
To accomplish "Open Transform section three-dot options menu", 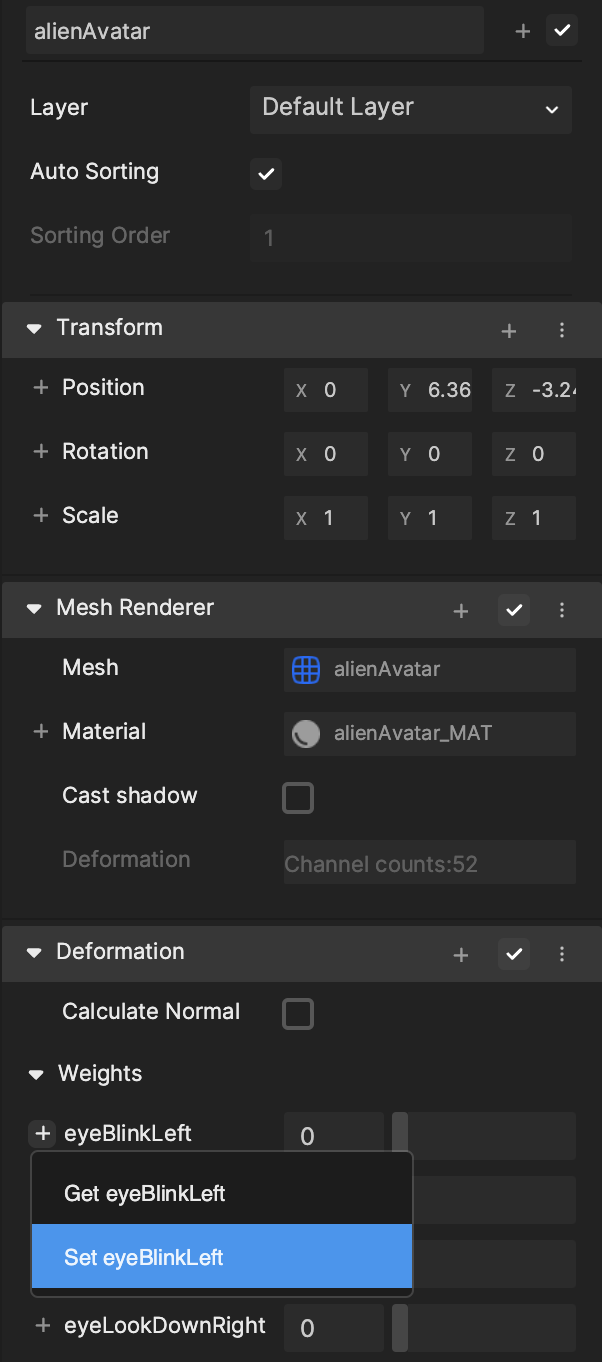I will point(562,330).
